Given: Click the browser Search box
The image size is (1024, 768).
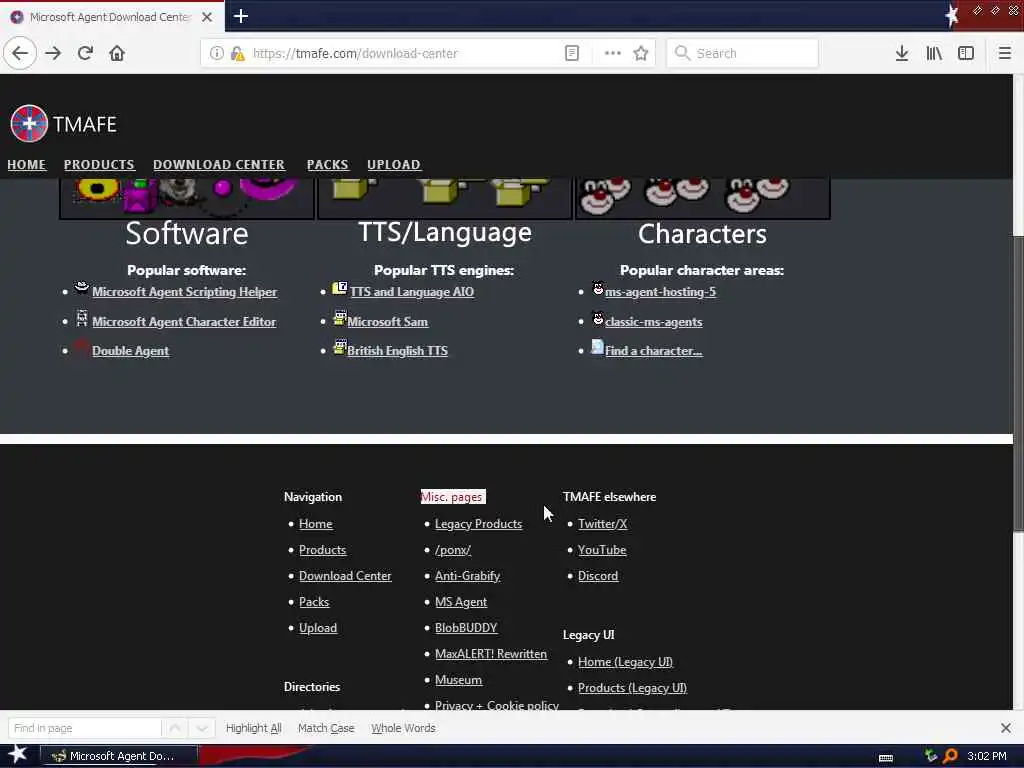Looking at the screenshot, I should tap(742, 53).
